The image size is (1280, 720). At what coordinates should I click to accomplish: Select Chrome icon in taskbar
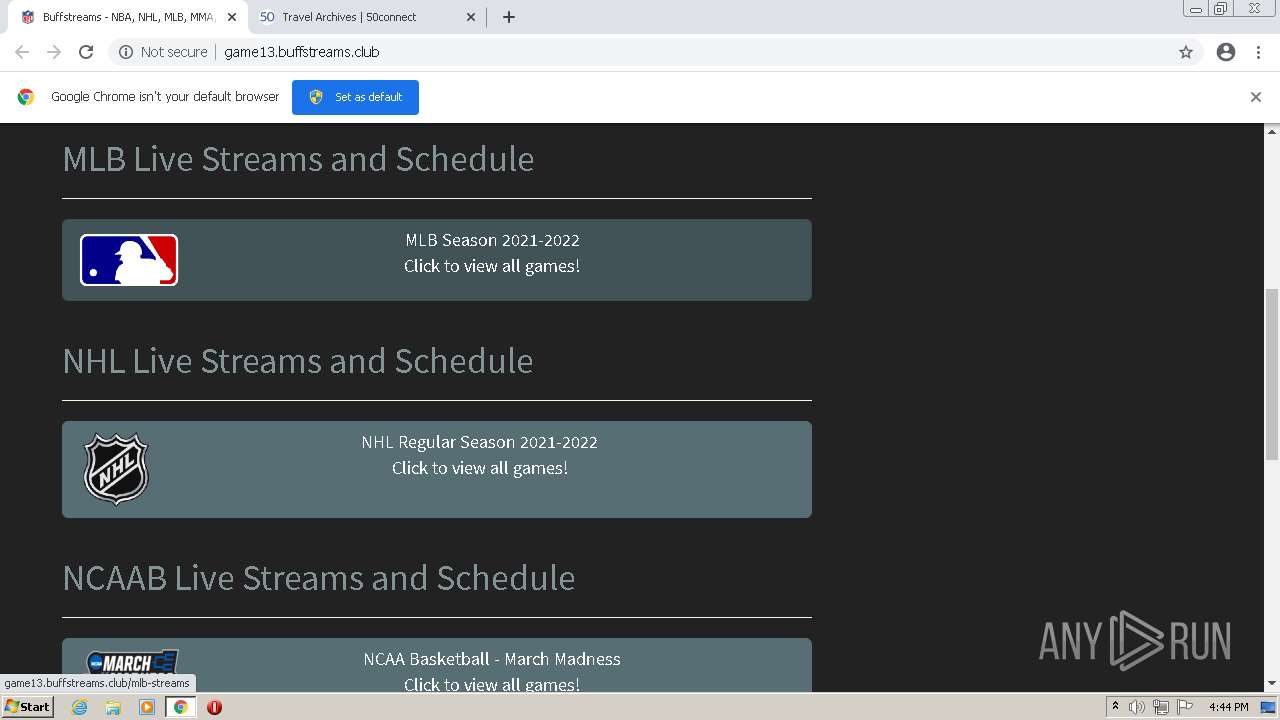tap(181, 707)
